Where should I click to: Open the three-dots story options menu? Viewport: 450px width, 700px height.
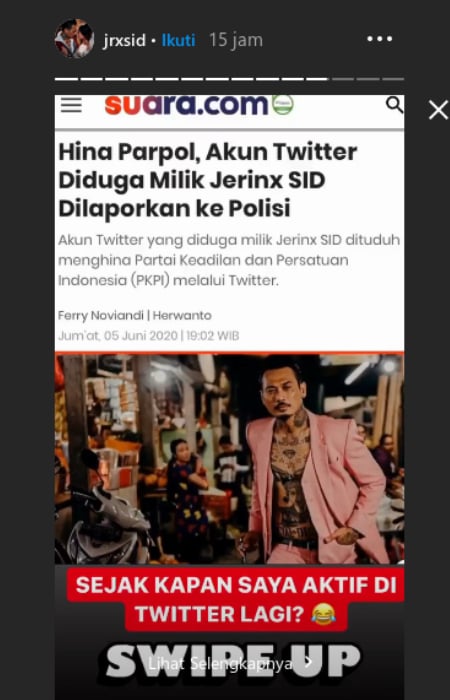pyautogui.click(x=379, y=39)
